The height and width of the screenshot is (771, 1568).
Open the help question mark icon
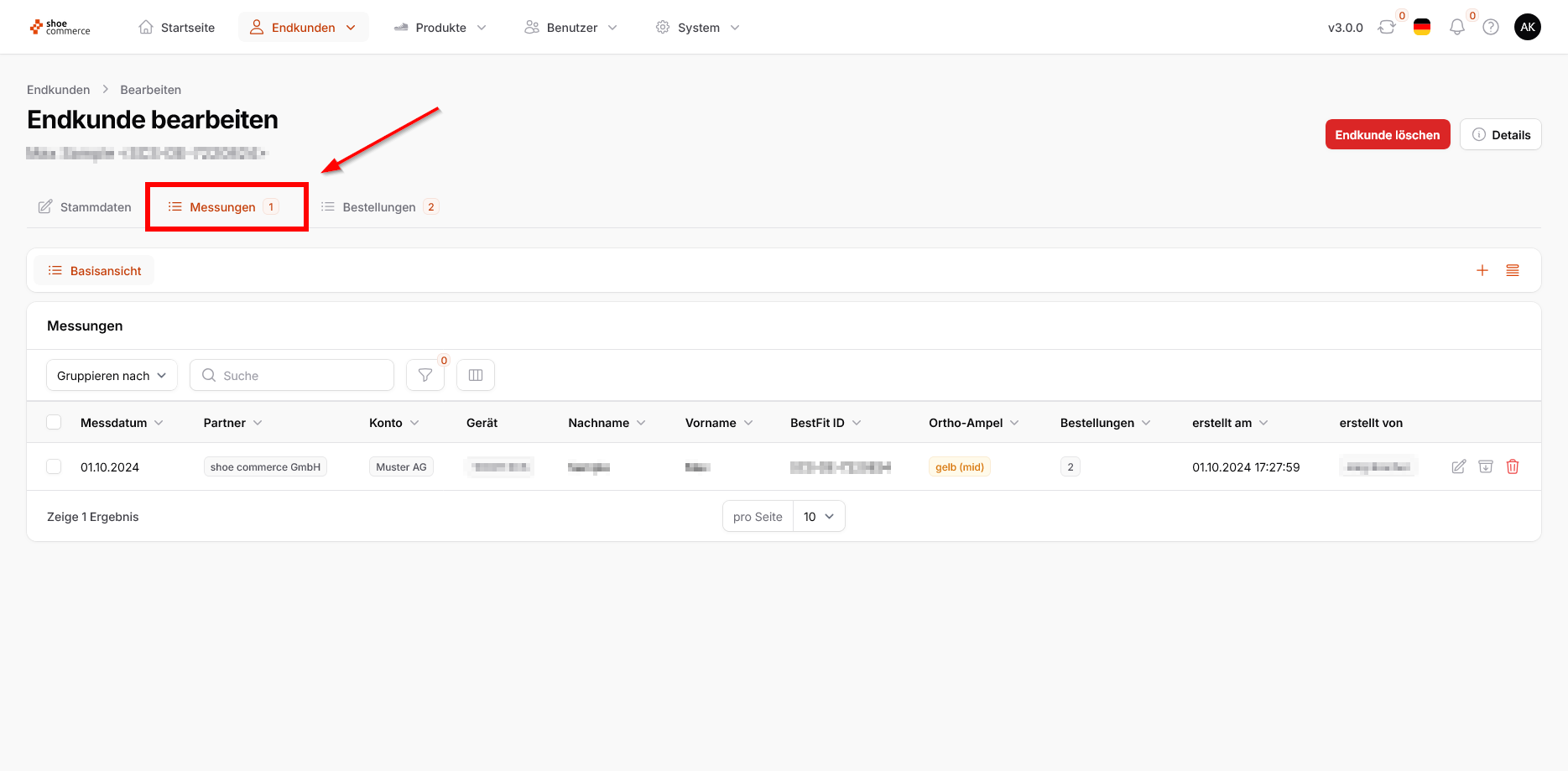[1491, 28]
